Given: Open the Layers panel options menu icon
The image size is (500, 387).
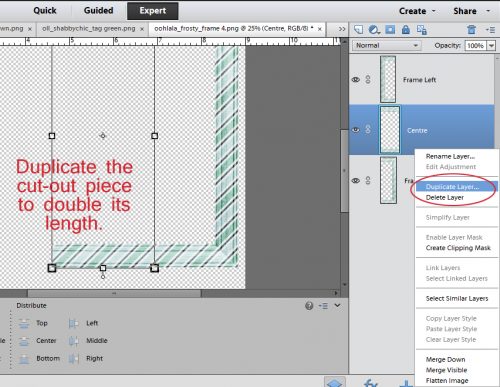Looking at the screenshot, I should pyautogui.click(x=490, y=30).
